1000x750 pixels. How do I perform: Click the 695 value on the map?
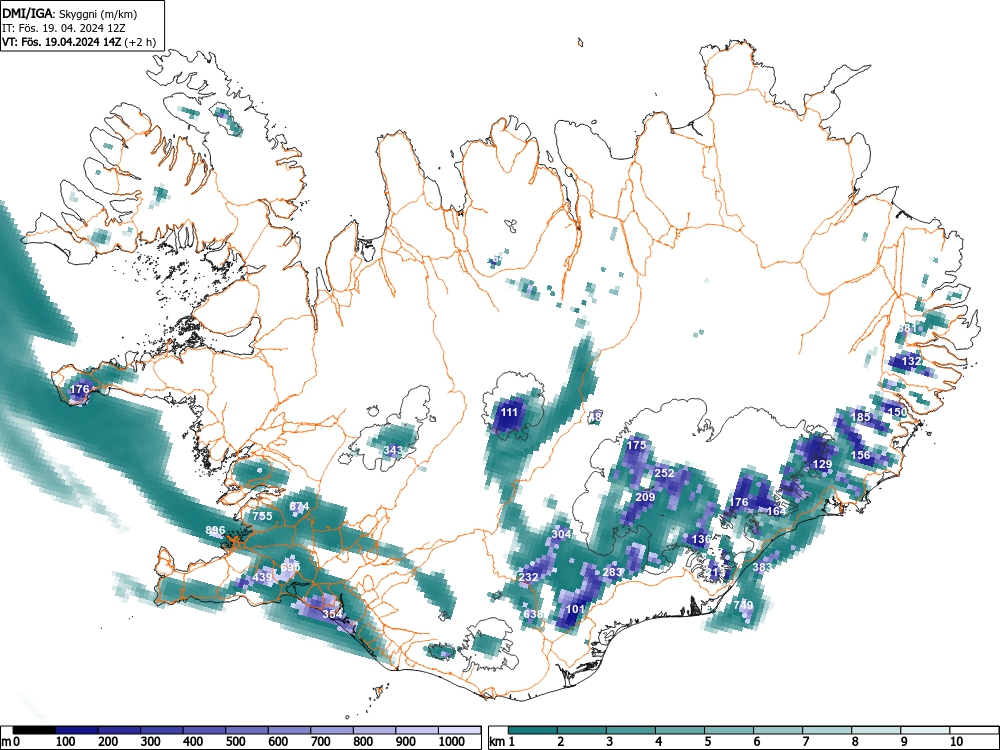click(290, 567)
